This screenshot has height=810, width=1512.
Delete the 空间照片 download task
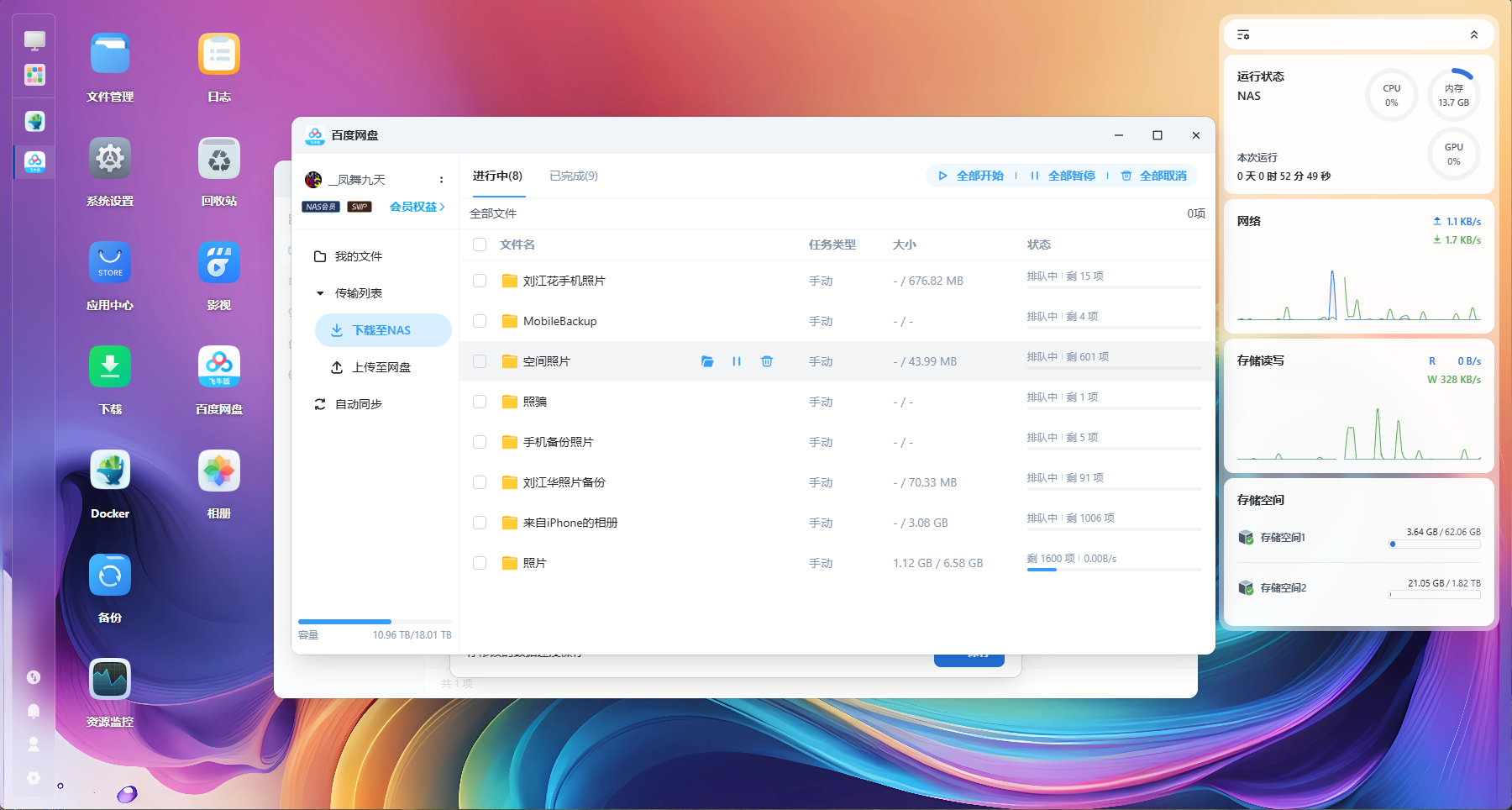pyautogui.click(x=767, y=361)
